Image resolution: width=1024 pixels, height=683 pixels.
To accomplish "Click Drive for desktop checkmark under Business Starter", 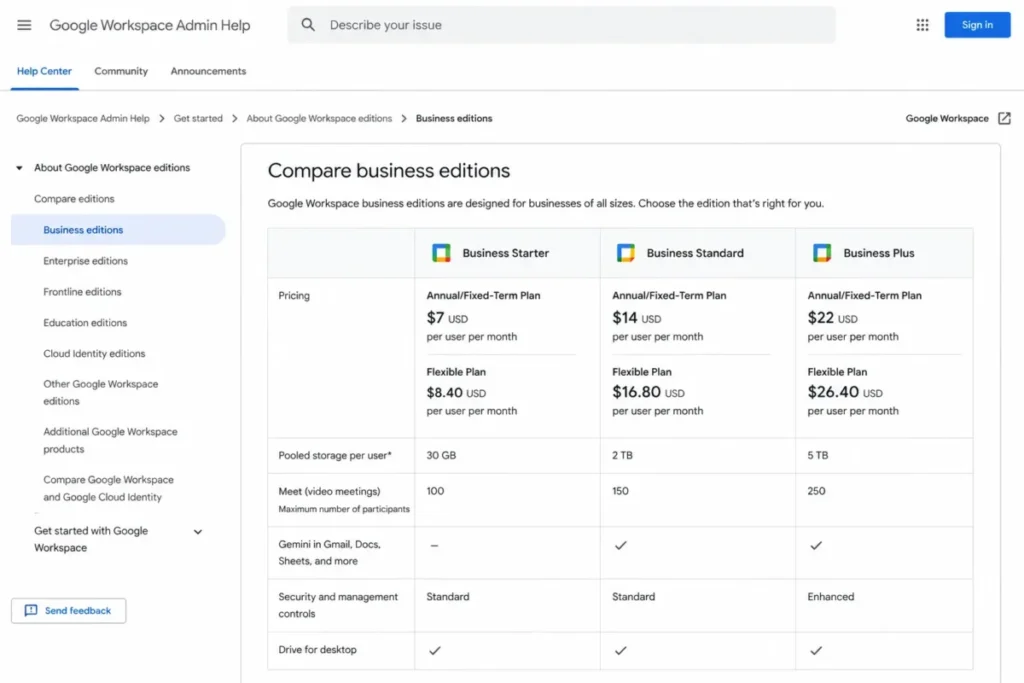I will 434,650.
